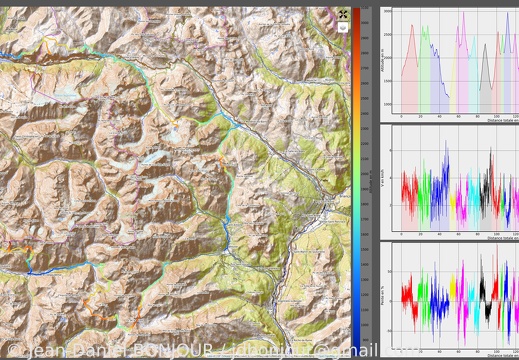Open the map layers control button
The width and height of the screenshot is (519, 360).
click(343, 27)
